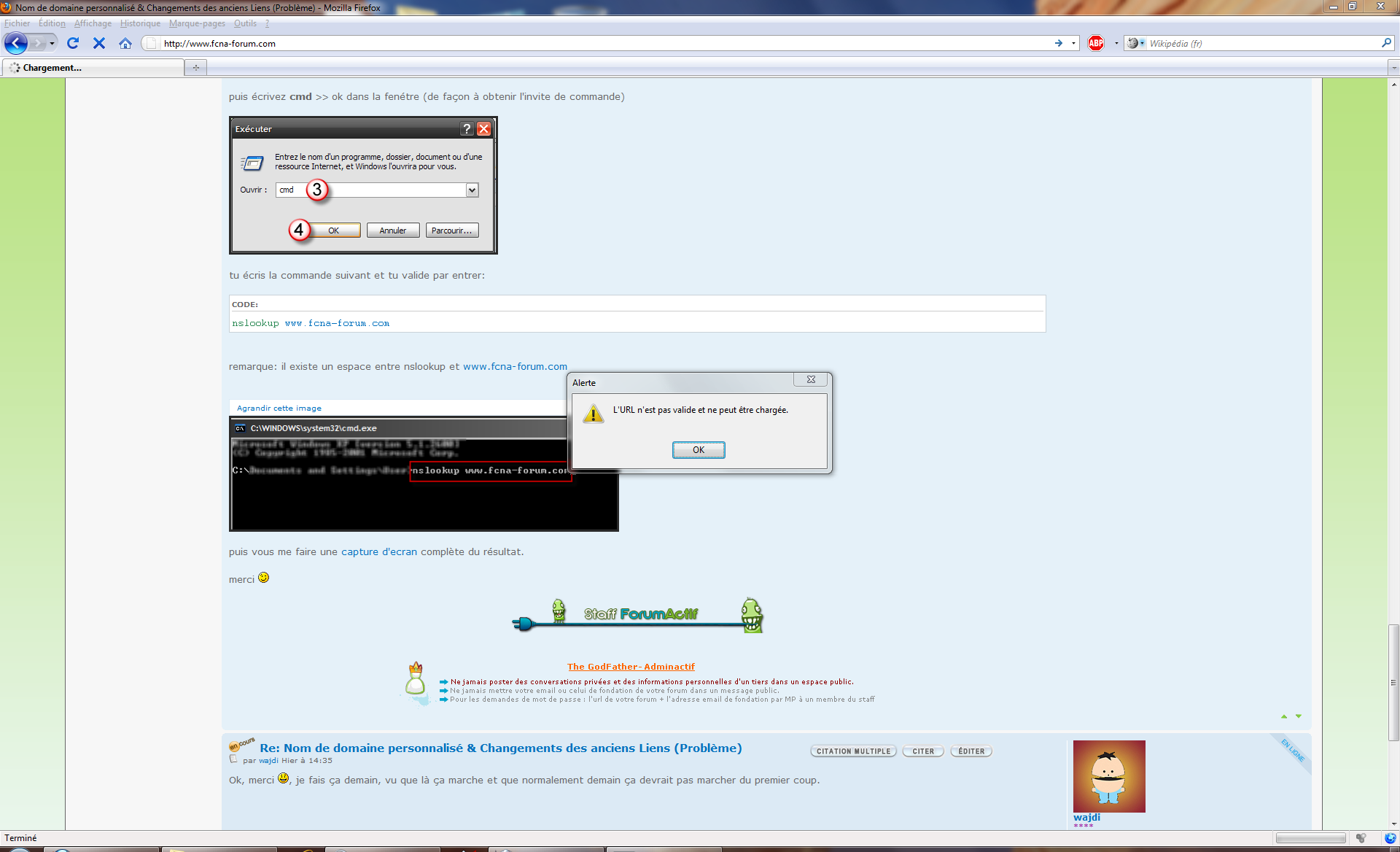1400x852 pixels.
Task: Click the CITATION MULTIPLE button
Action: (853, 751)
